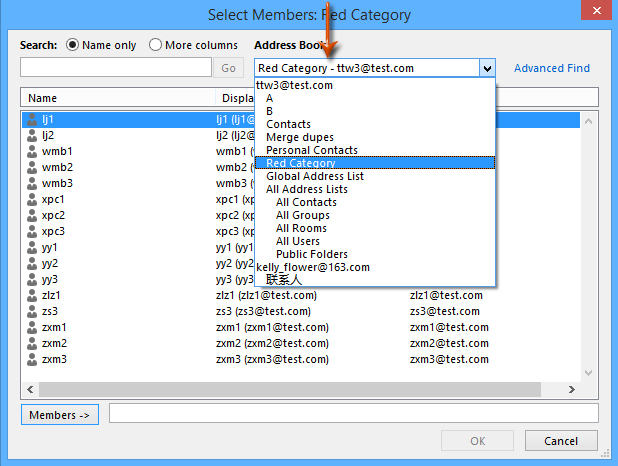This screenshot has height=466, width=618.
Task: Click the wmb1 contact icon
Action: 32,152
